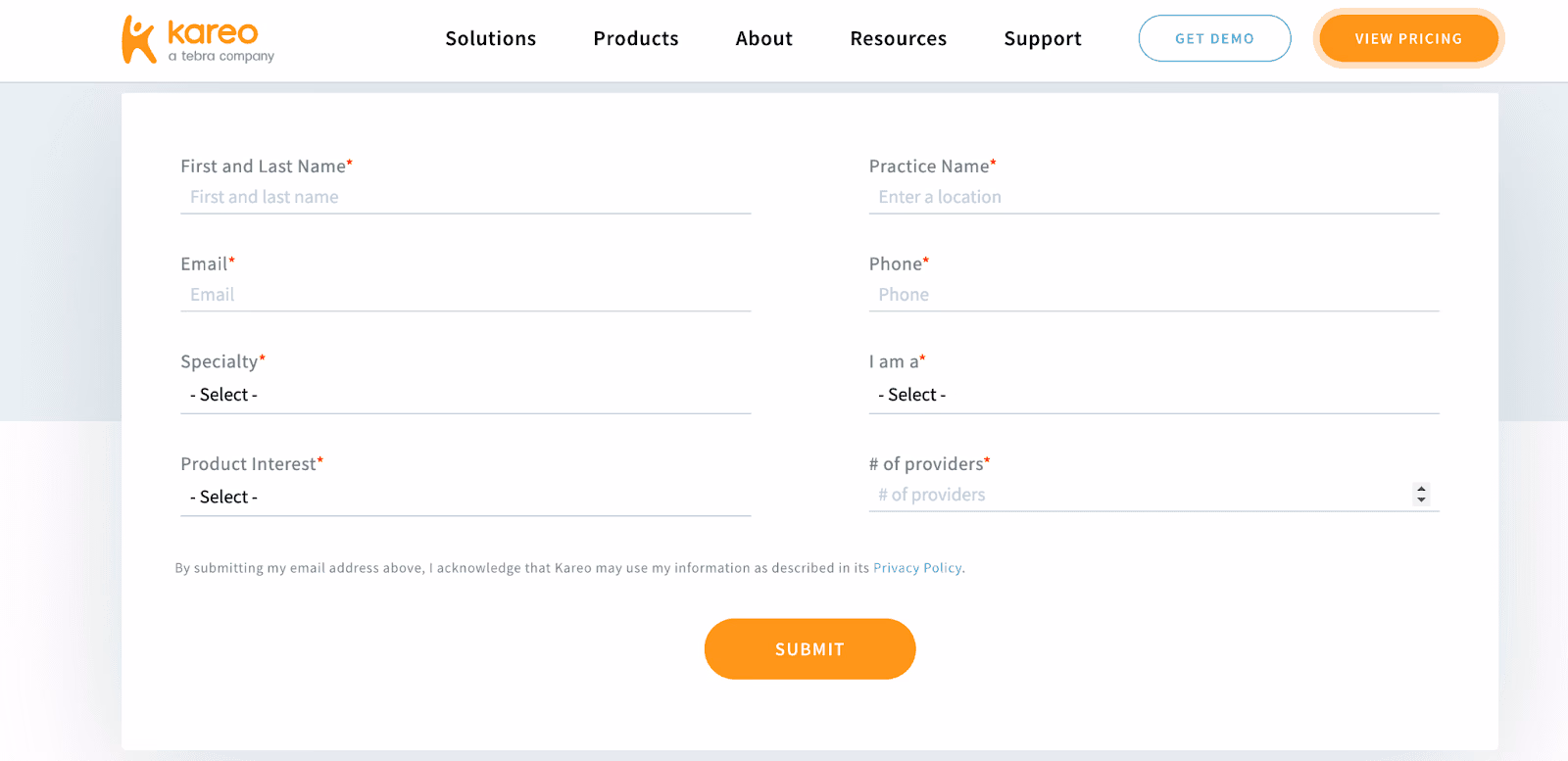The image size is (1568, 761).
Task: Go to the About menu item
Action: click(x=764, y=38)
